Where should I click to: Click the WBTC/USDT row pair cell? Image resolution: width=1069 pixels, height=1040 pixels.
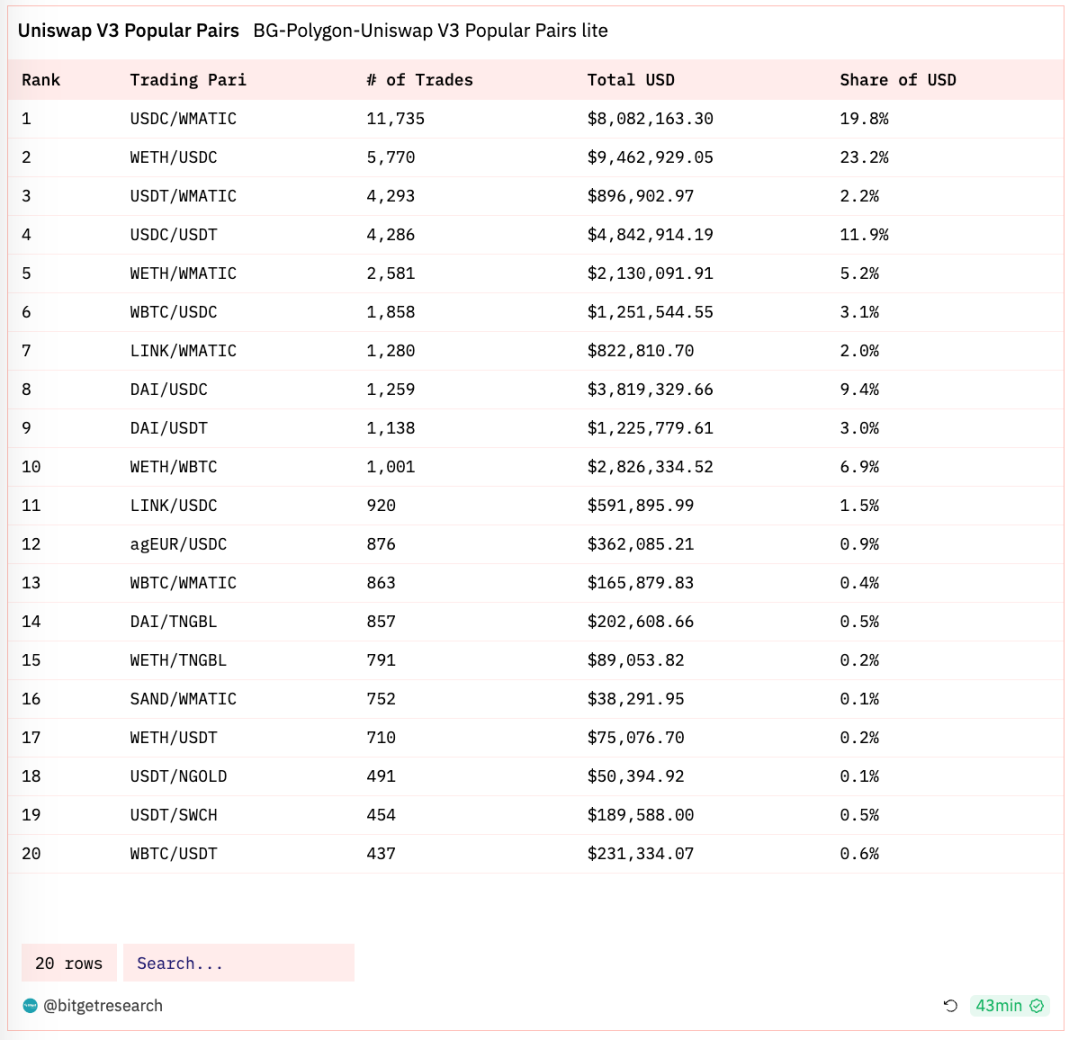click(173, 854)
